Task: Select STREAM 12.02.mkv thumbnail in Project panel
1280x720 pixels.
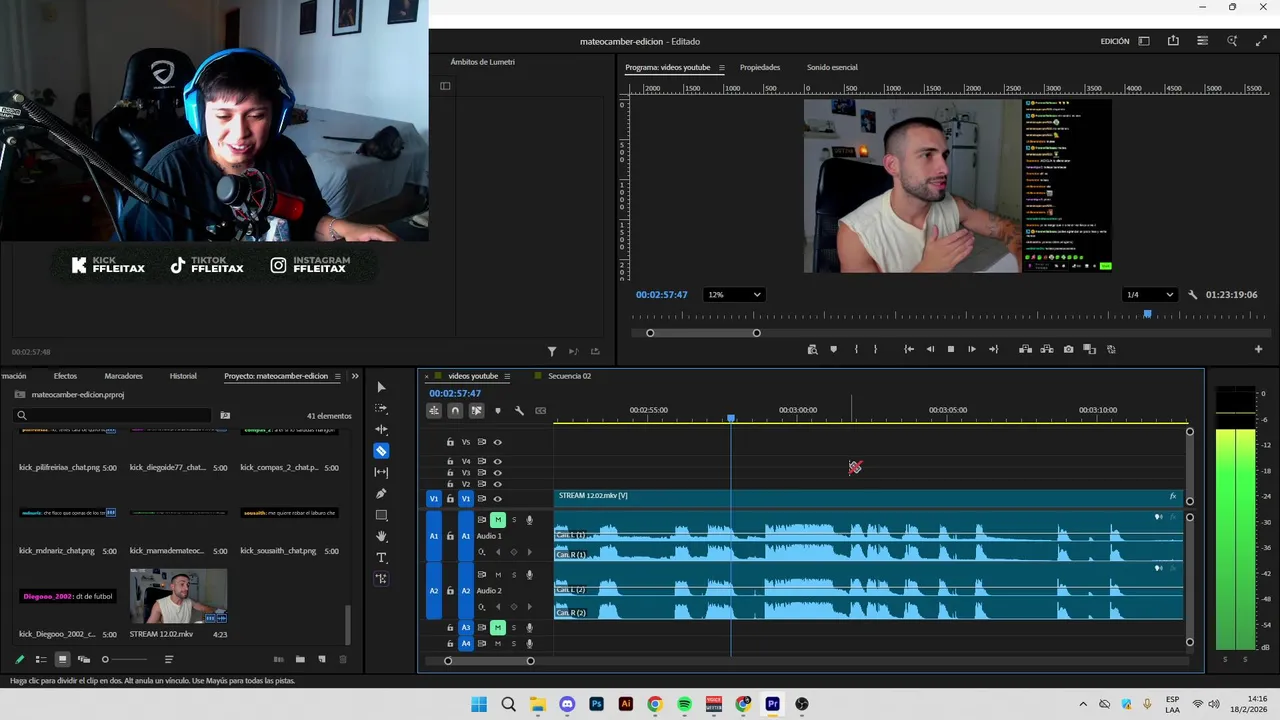Action: [178, 596]
